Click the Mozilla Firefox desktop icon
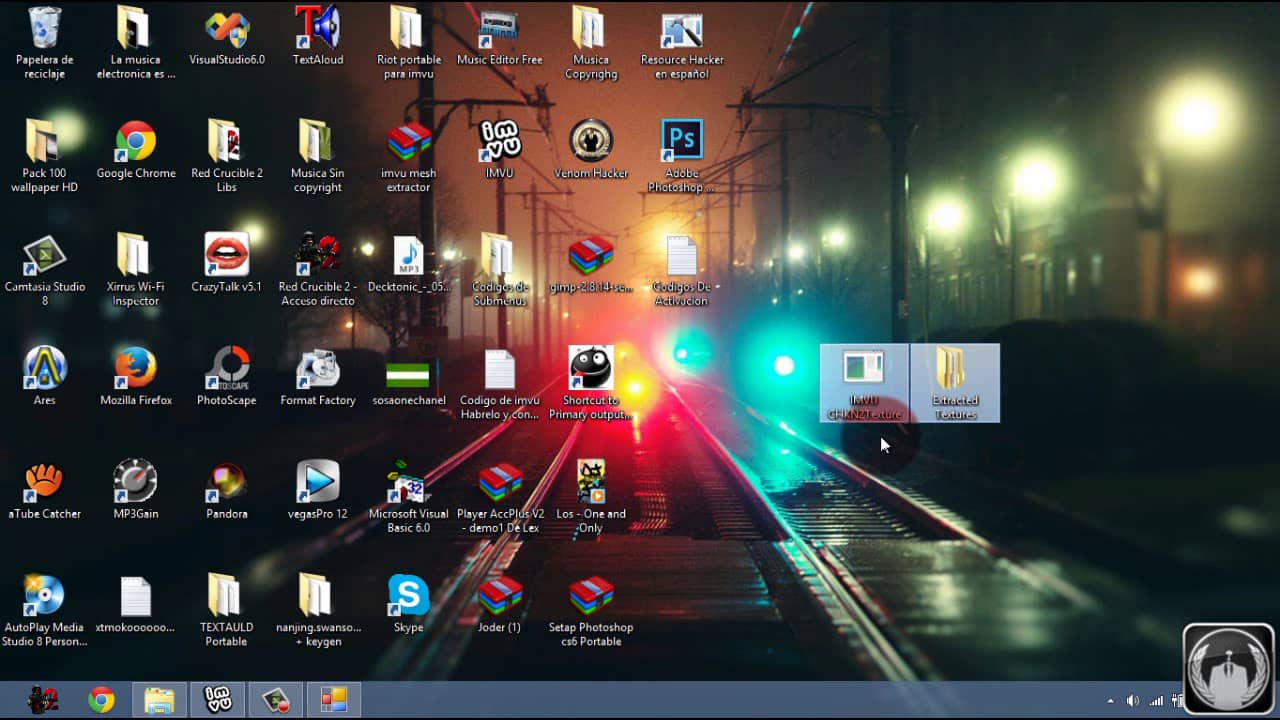This screenshot has width=1280, height=720. pyautogui.click(x=135, y=369)
